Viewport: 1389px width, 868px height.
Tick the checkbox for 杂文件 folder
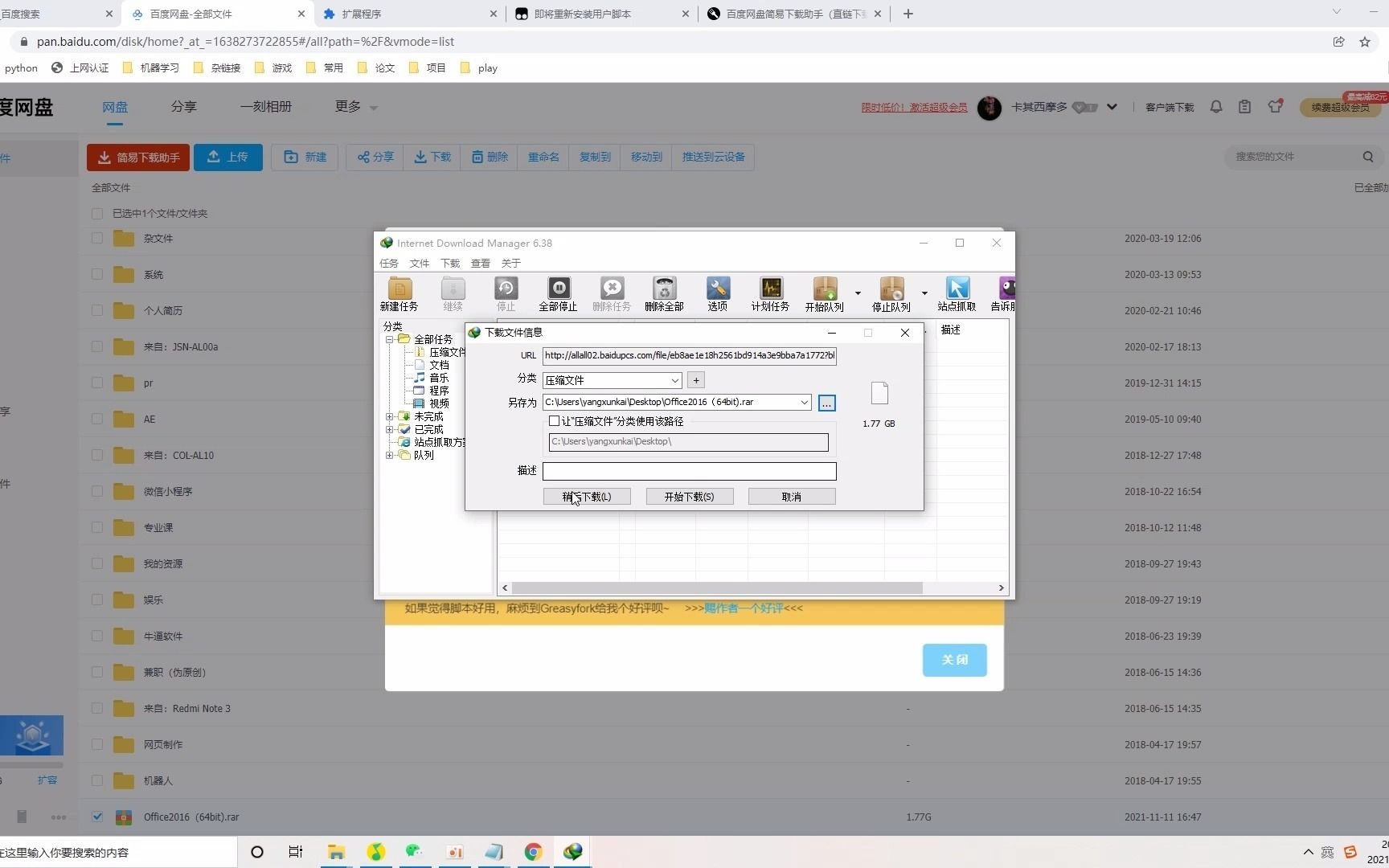click(x=97, y=238)
